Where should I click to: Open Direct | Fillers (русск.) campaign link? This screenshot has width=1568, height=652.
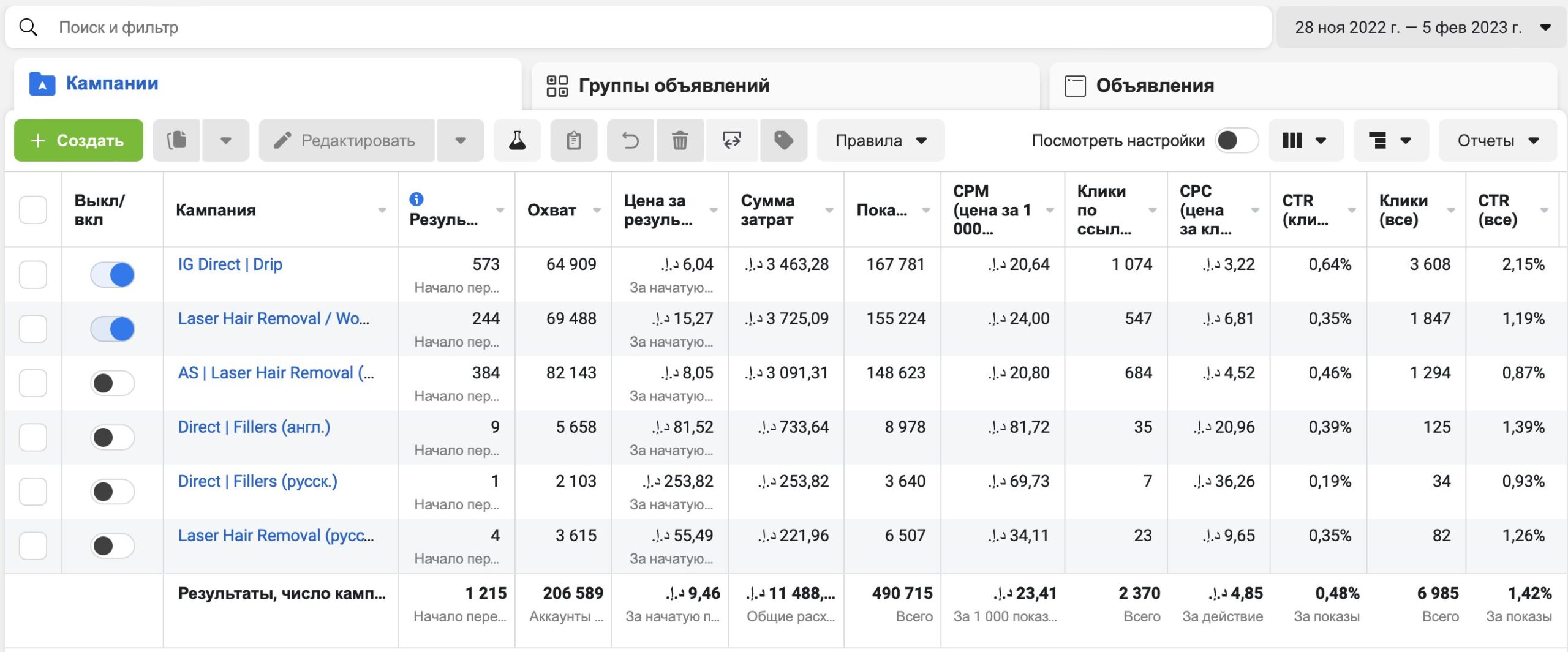tap(258, 481)
